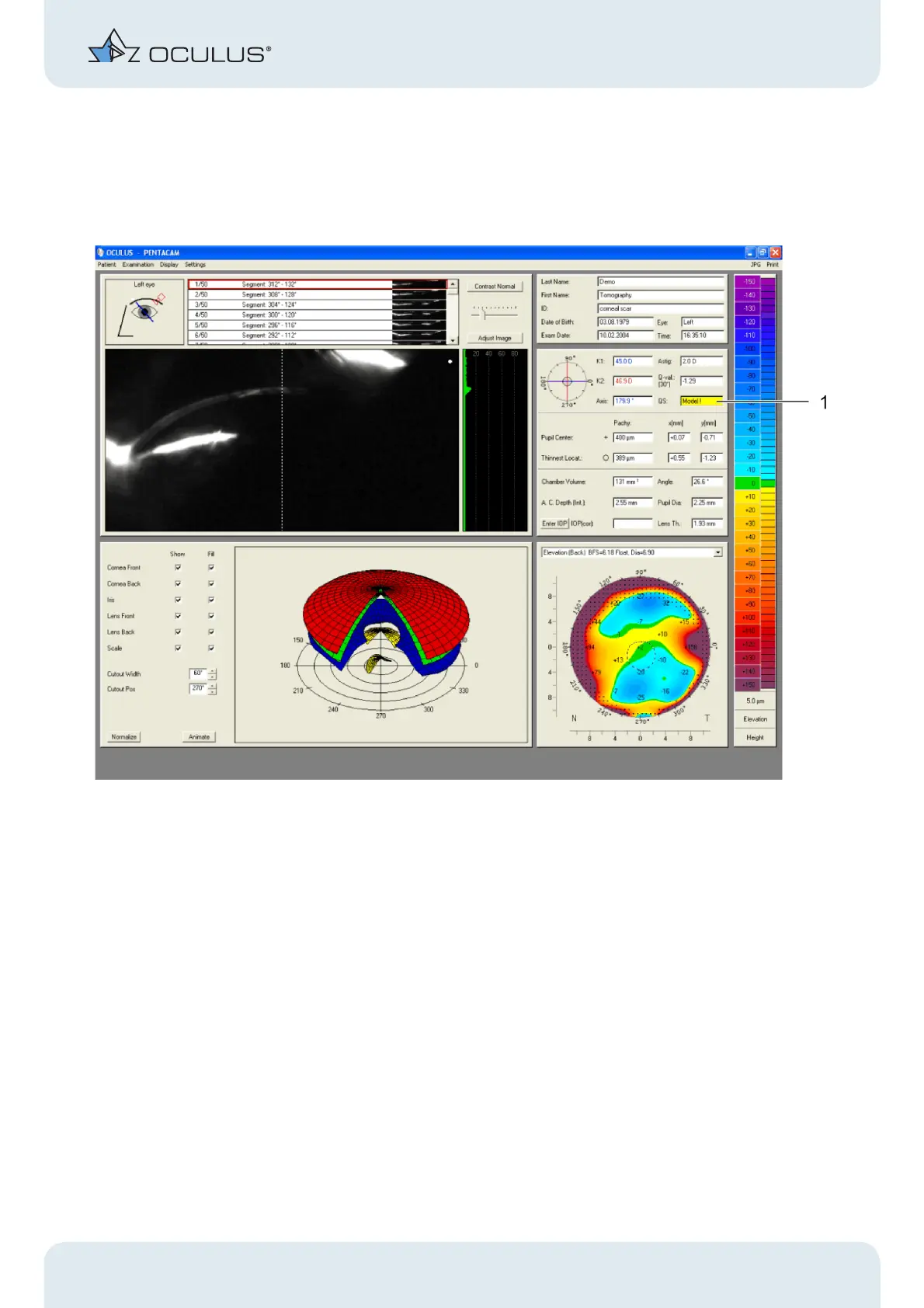Select segment row 4/50 (300° - 120°)
Image resolution: width=924 pixels, height=1308 pixels.
point(317,315)
